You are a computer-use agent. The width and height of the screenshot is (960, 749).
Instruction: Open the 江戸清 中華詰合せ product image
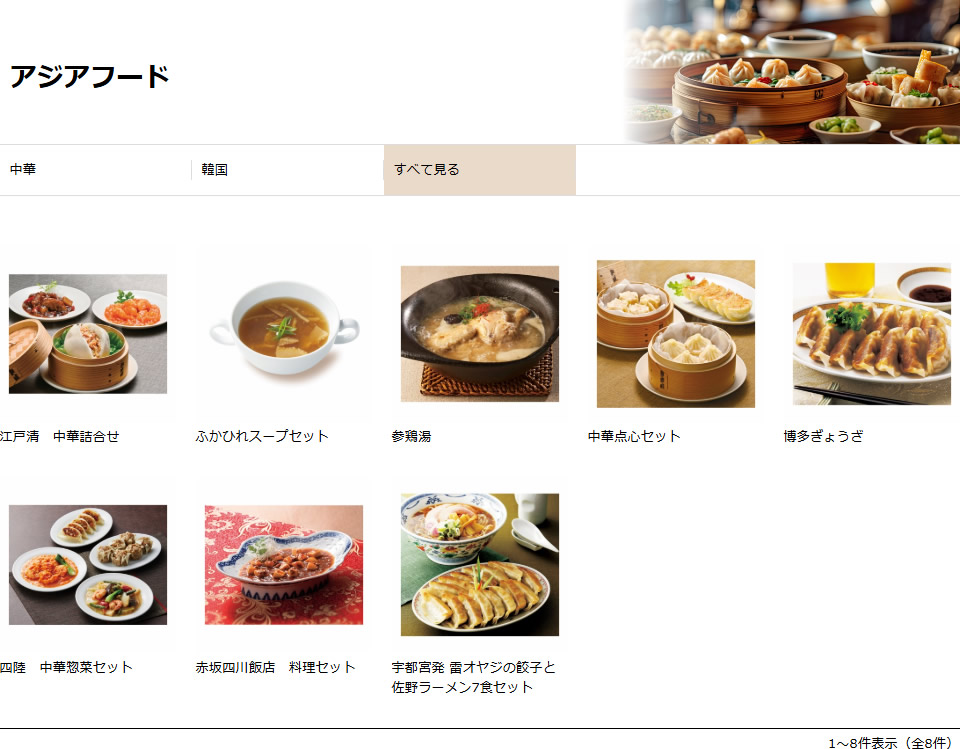tap(88, 334)
